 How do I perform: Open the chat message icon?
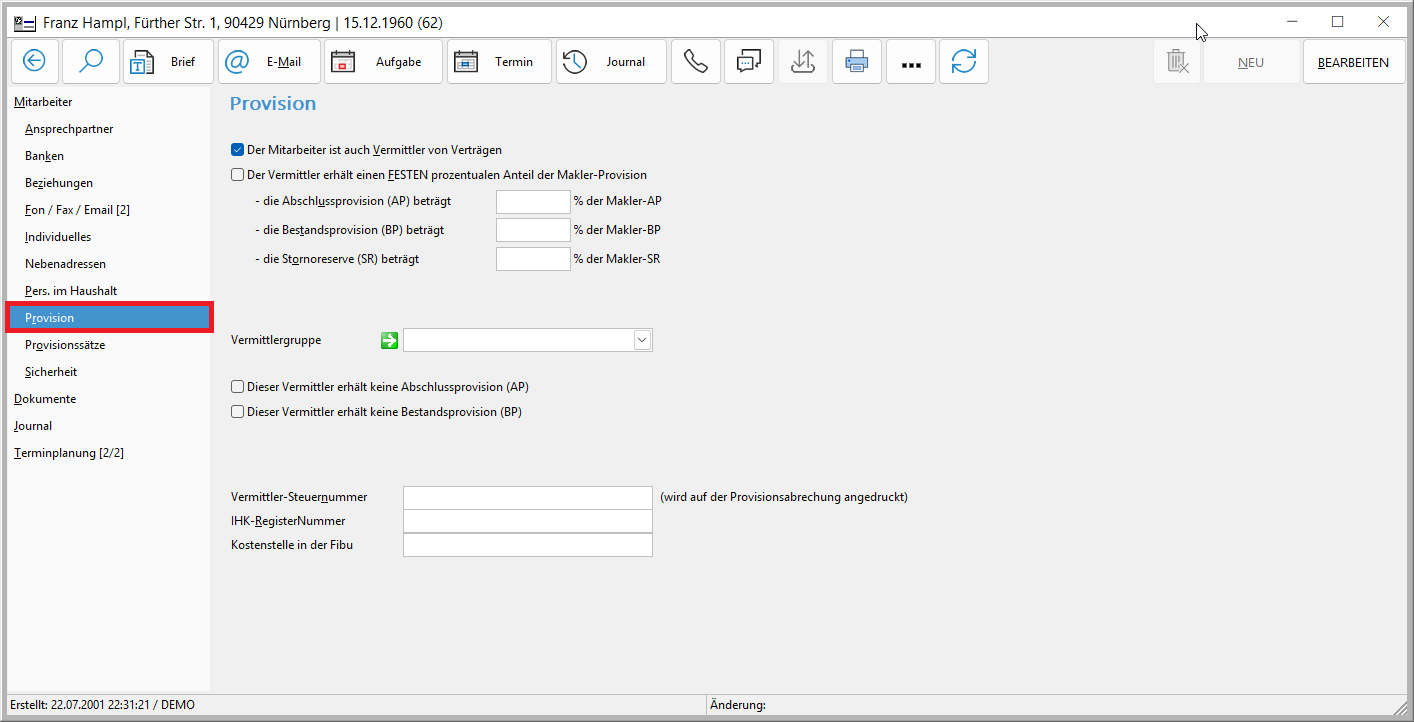748,62
